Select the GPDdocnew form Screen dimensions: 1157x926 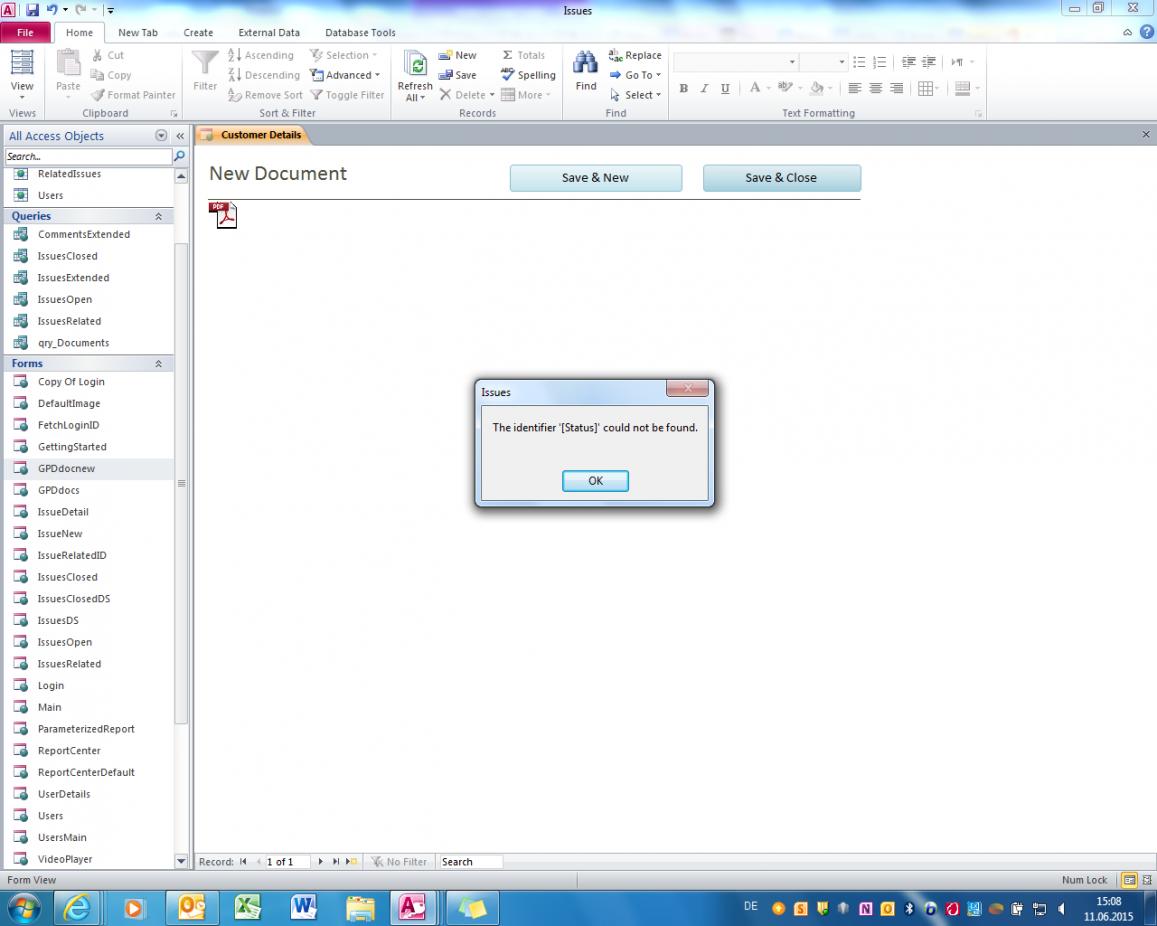point(89,469)
